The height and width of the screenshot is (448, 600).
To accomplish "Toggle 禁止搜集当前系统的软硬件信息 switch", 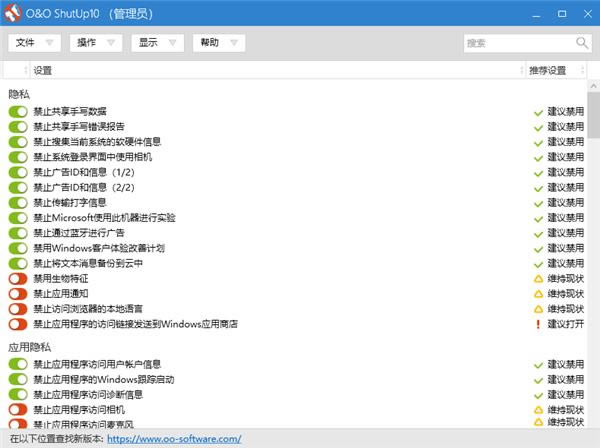I will (x=18, y=142).
